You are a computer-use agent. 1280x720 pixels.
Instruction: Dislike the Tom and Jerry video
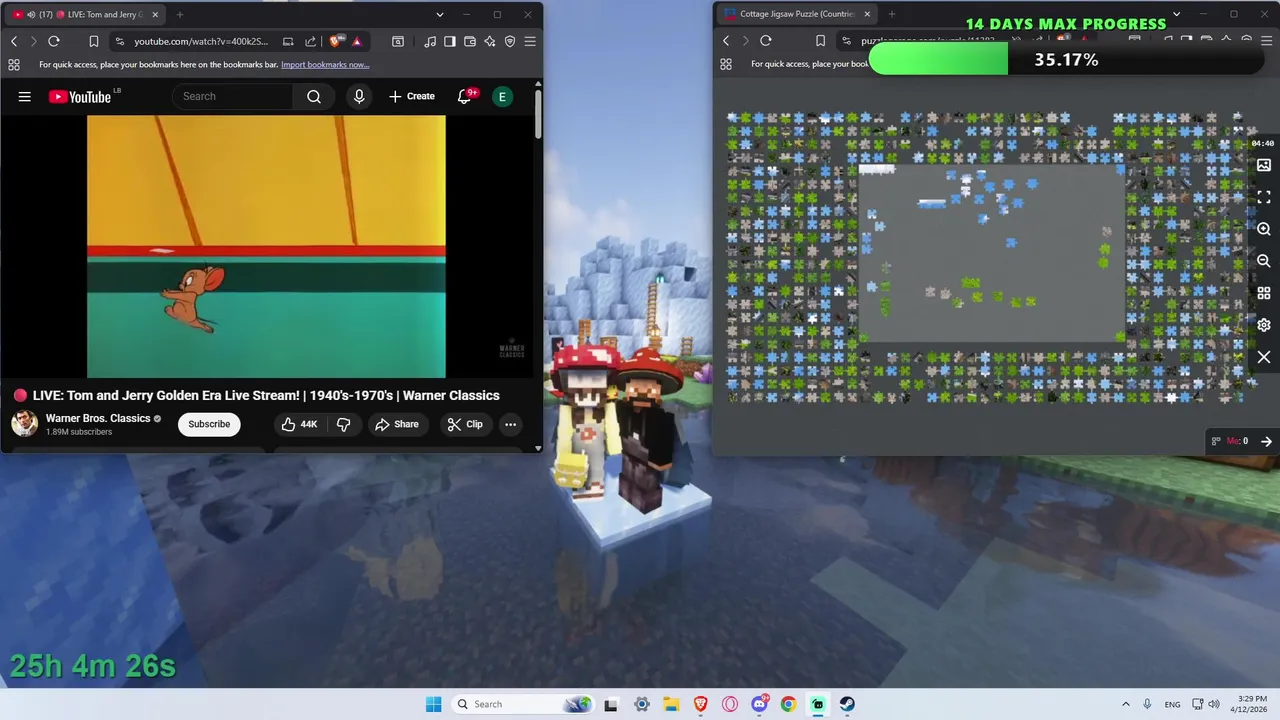[x=343, y=424]
